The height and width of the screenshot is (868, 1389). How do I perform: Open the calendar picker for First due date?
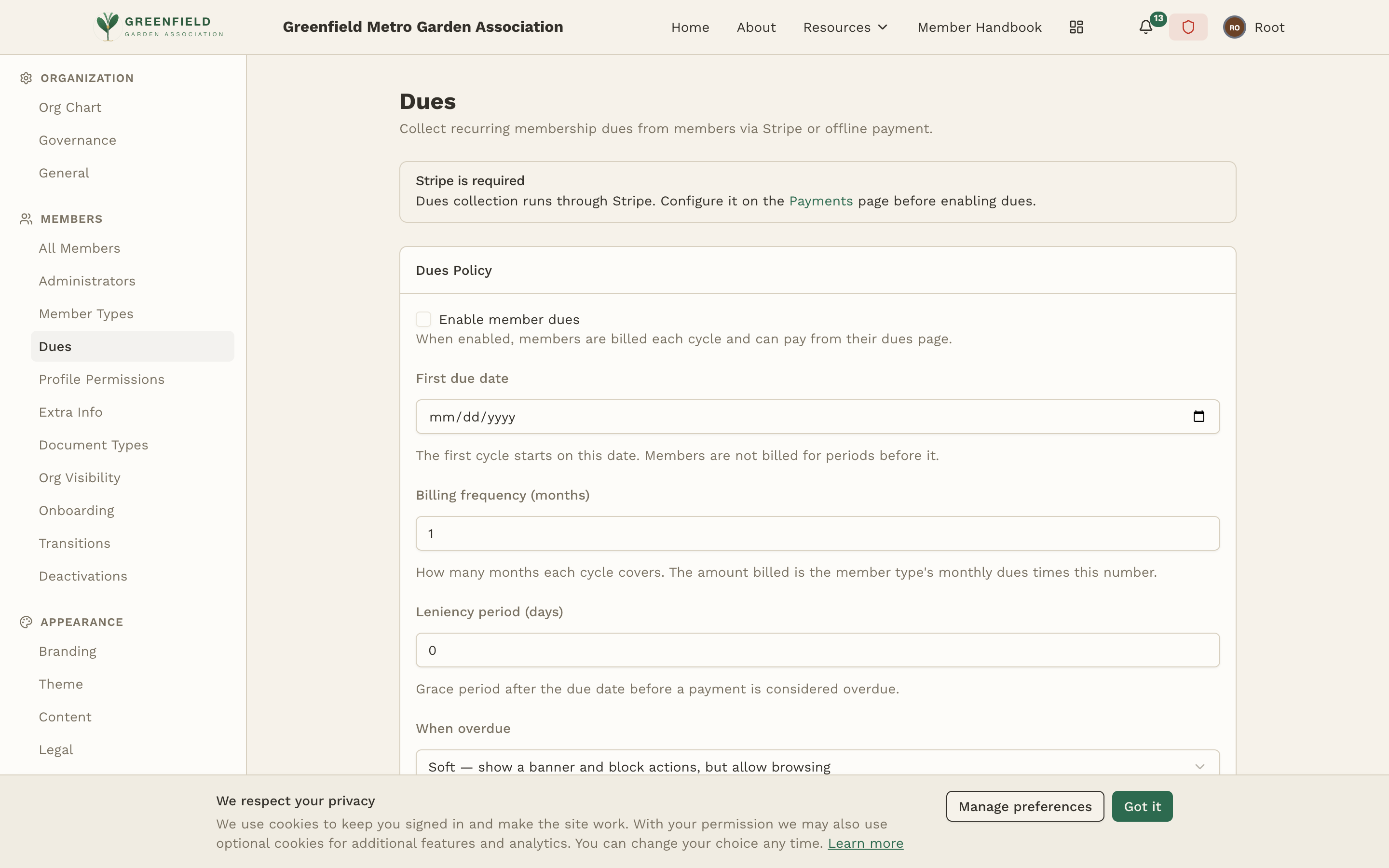point(1198,416)
